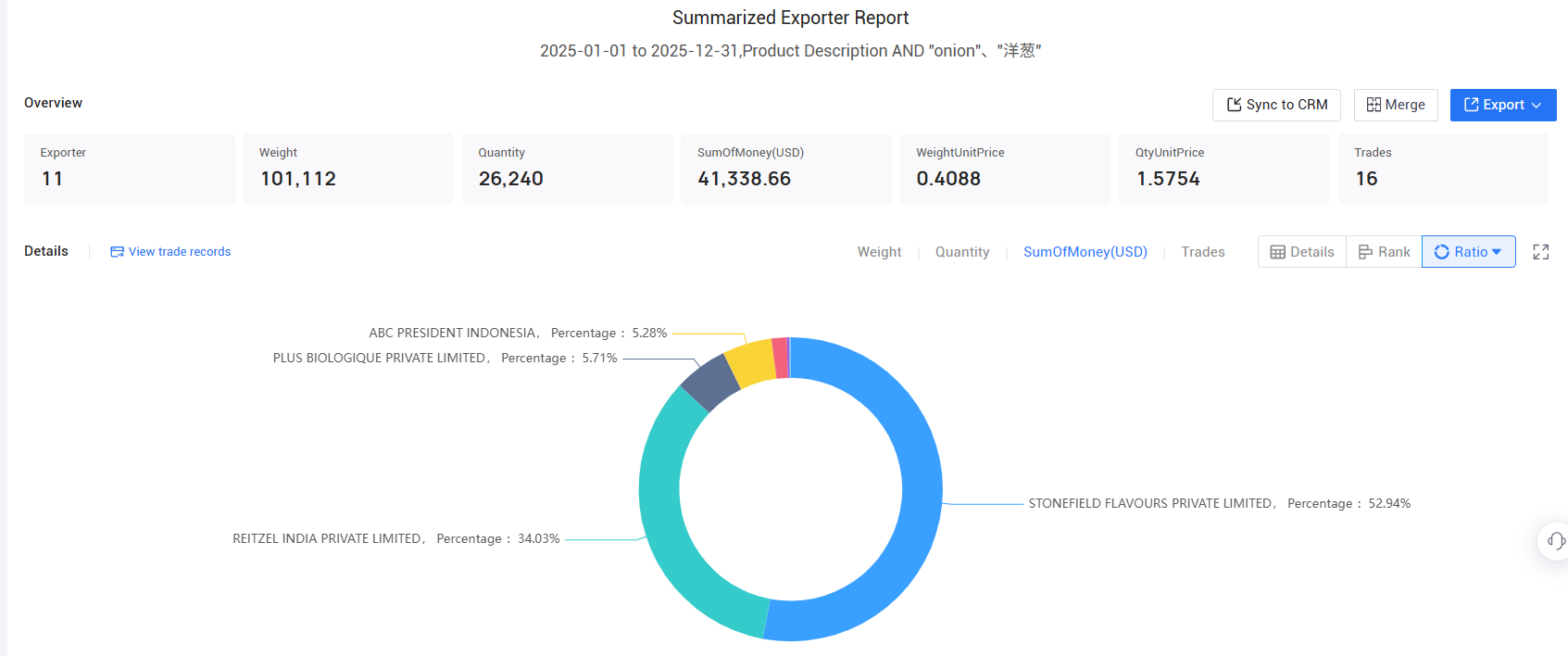This screenshot has width=1568, height=656.
Task: Open the Ratio view dropdown
Action: [x=1469, y=252]
